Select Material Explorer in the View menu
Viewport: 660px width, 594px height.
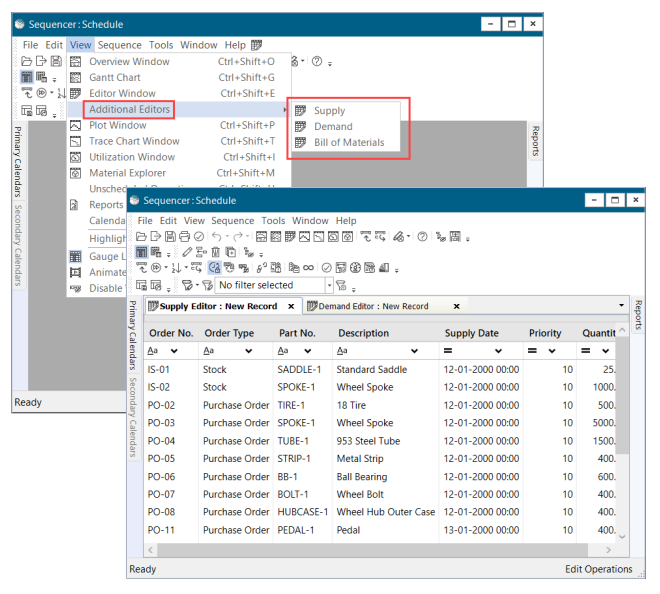click(x=178, y=173)
